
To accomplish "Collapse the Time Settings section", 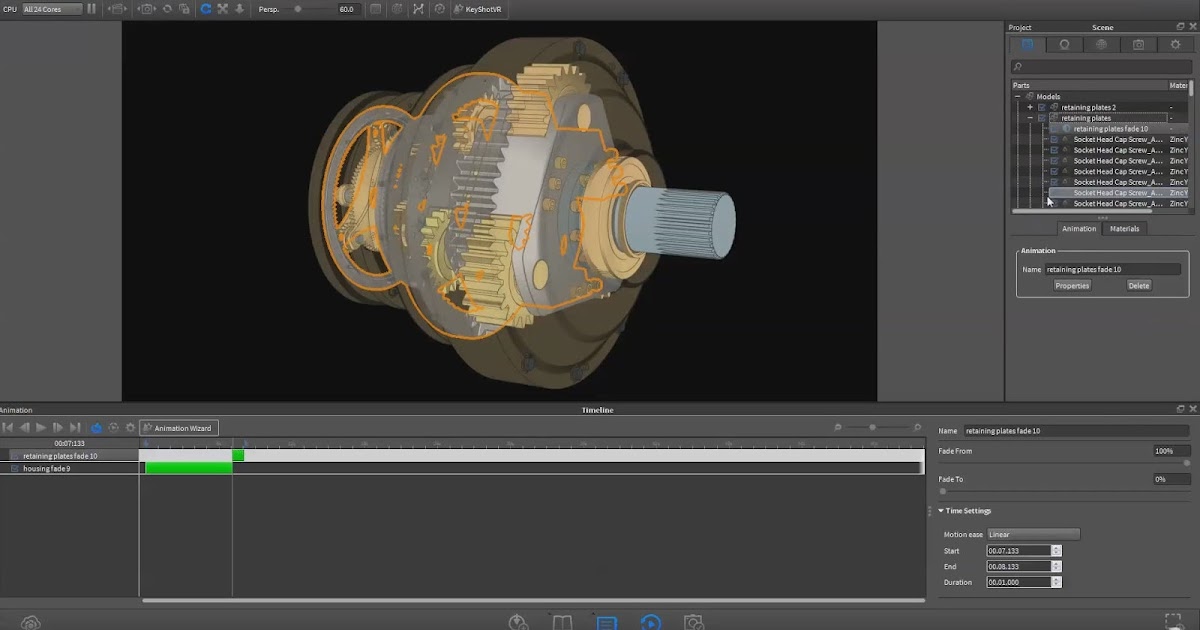I will (941, 511).
